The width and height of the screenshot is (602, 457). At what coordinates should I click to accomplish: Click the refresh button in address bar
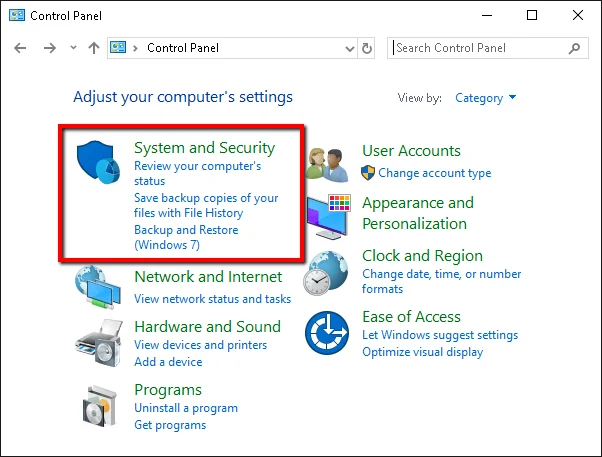(x=367, y=48)
